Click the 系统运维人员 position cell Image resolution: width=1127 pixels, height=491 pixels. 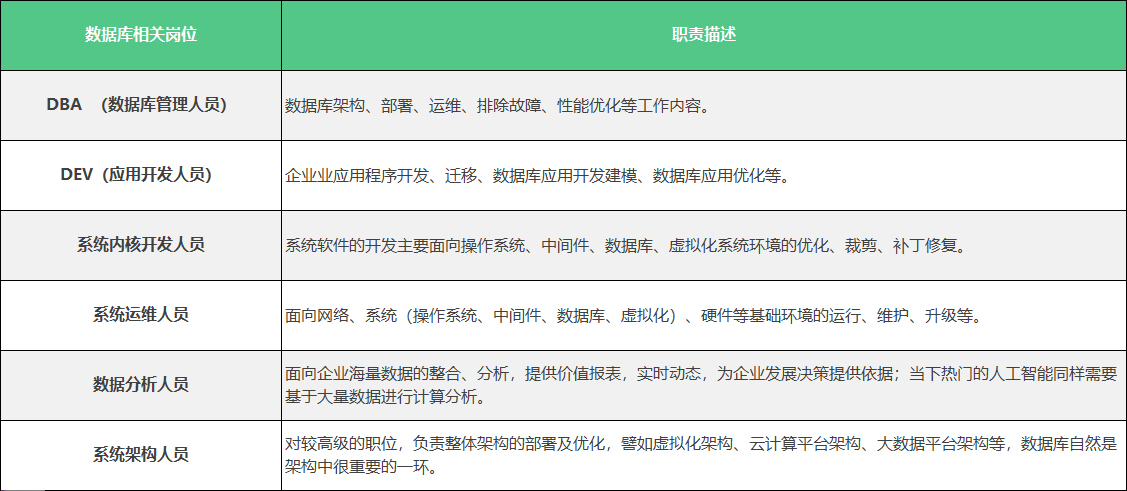pos(140,314)
